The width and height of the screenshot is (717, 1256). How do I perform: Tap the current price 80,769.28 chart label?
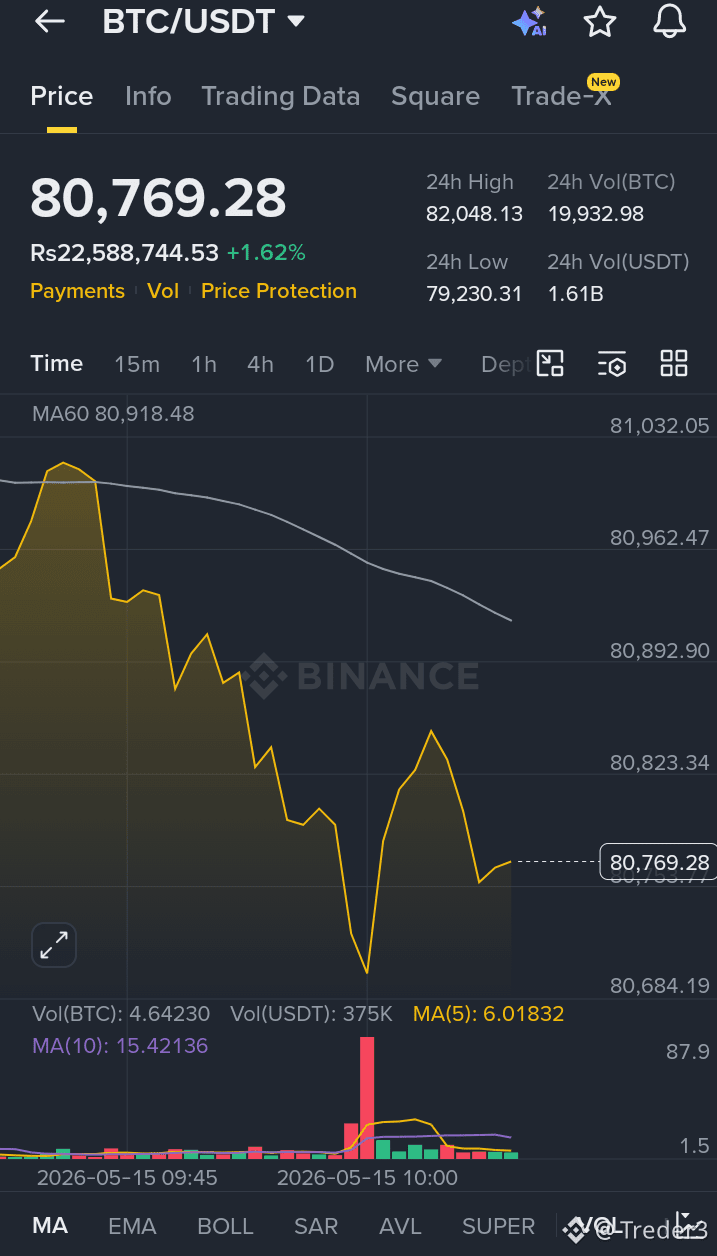click(659, 862)
